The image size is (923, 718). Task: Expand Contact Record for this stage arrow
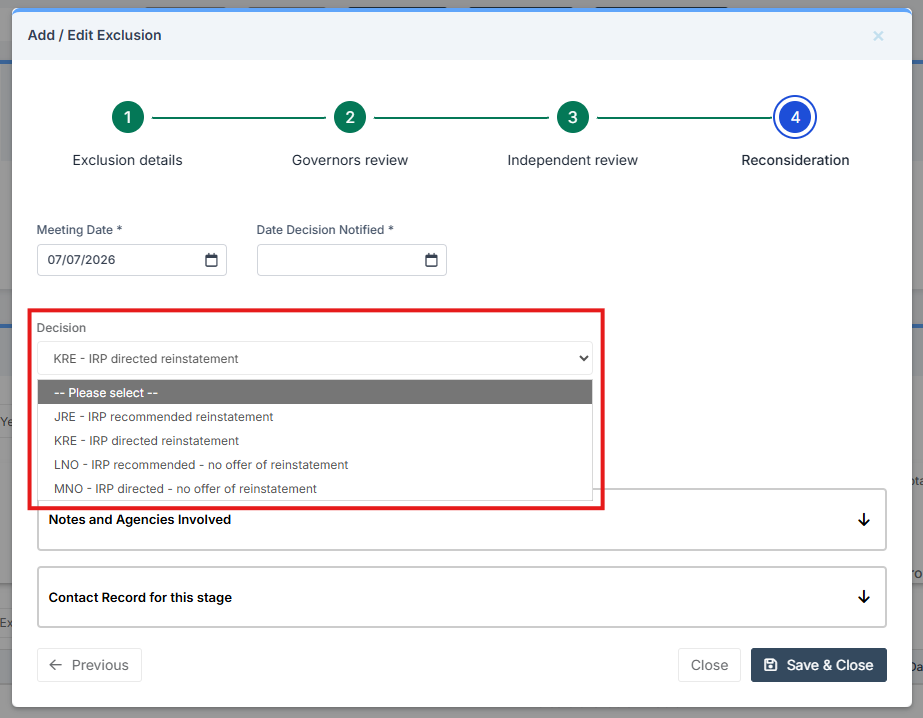click(x=864, y=597)
